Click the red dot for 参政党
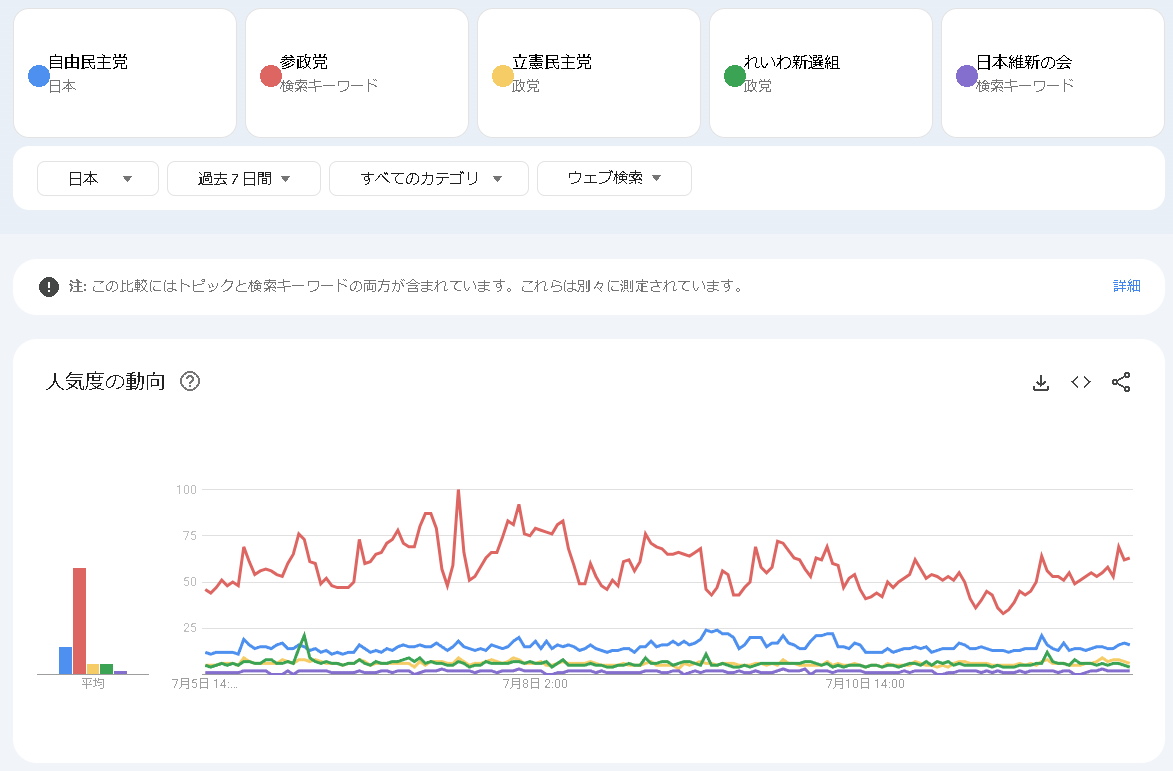The width and height of the screenshot is (1173, 771). [271, 76]
